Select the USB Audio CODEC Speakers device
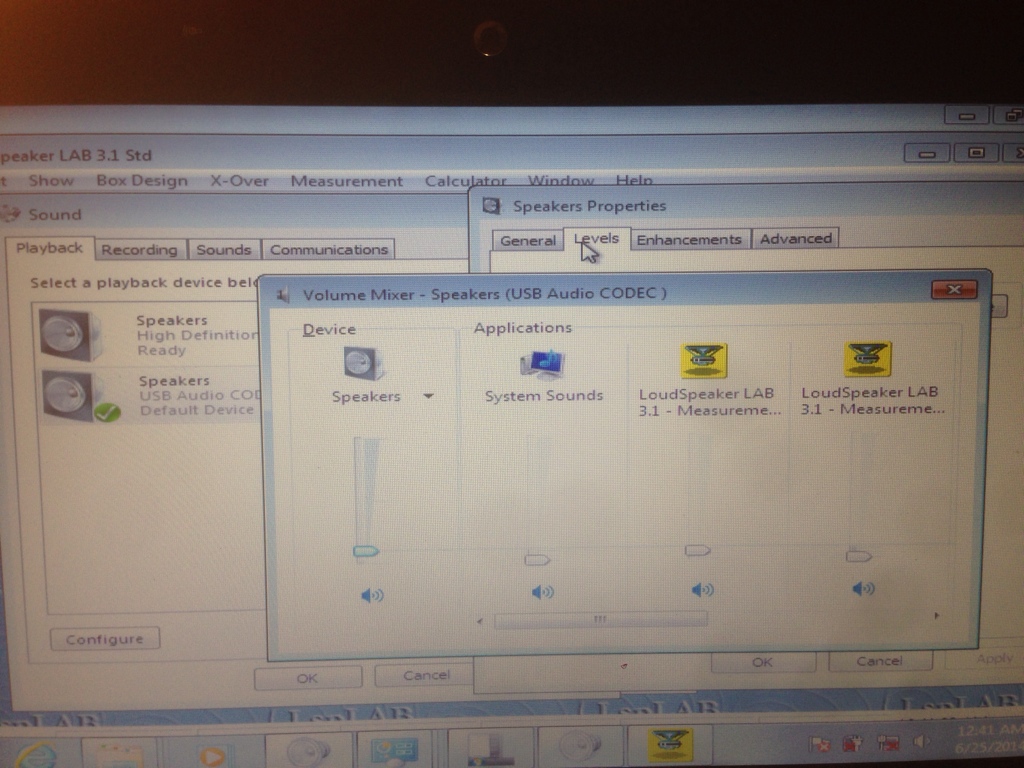Screen dimensions: 1024x768 pyautogui.click(x=149, y=395)
